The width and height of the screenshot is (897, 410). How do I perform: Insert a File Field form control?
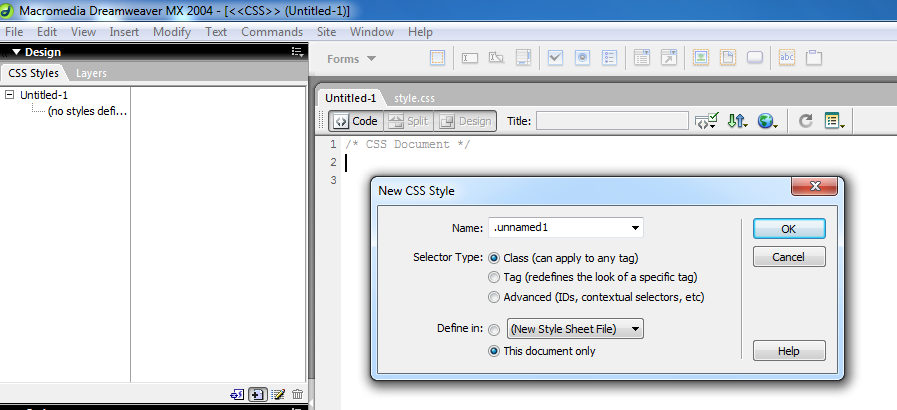click(x=728, y=58)
